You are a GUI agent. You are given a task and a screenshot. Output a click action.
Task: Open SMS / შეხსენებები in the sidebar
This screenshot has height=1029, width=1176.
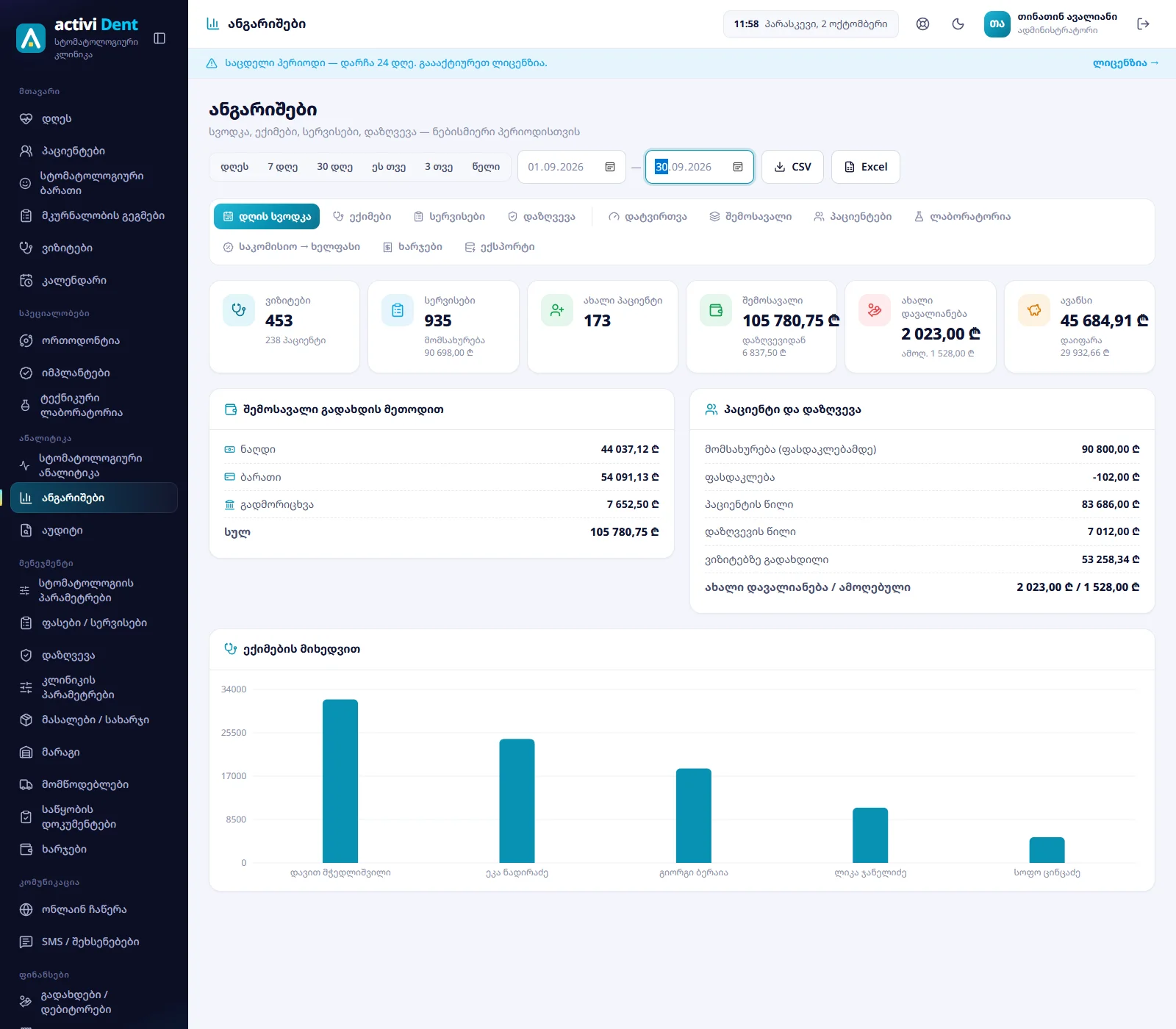[94, 942]
